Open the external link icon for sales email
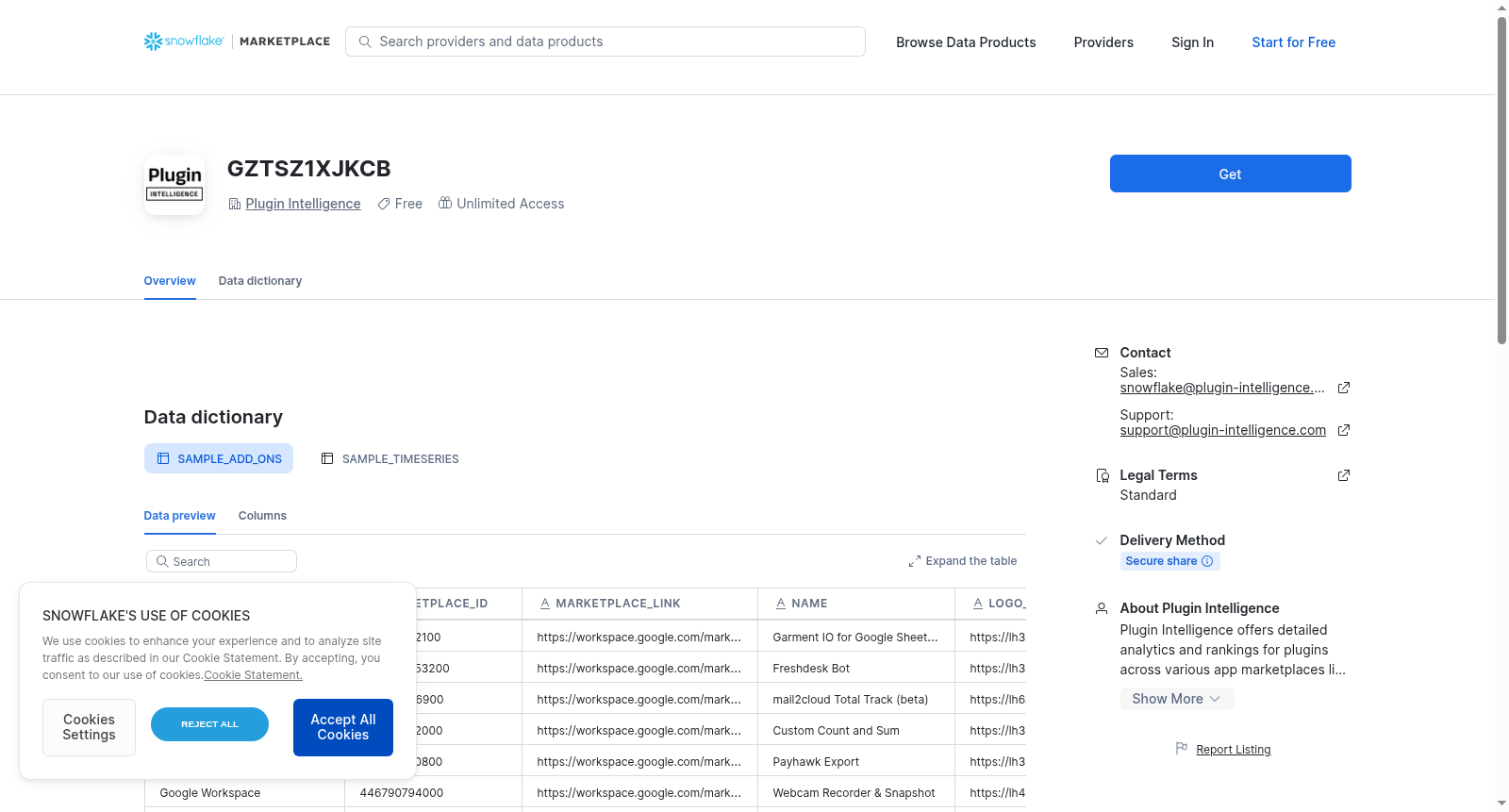Image resolution: width=1509 pixels, height=812 pixels. pos(1344,388)
